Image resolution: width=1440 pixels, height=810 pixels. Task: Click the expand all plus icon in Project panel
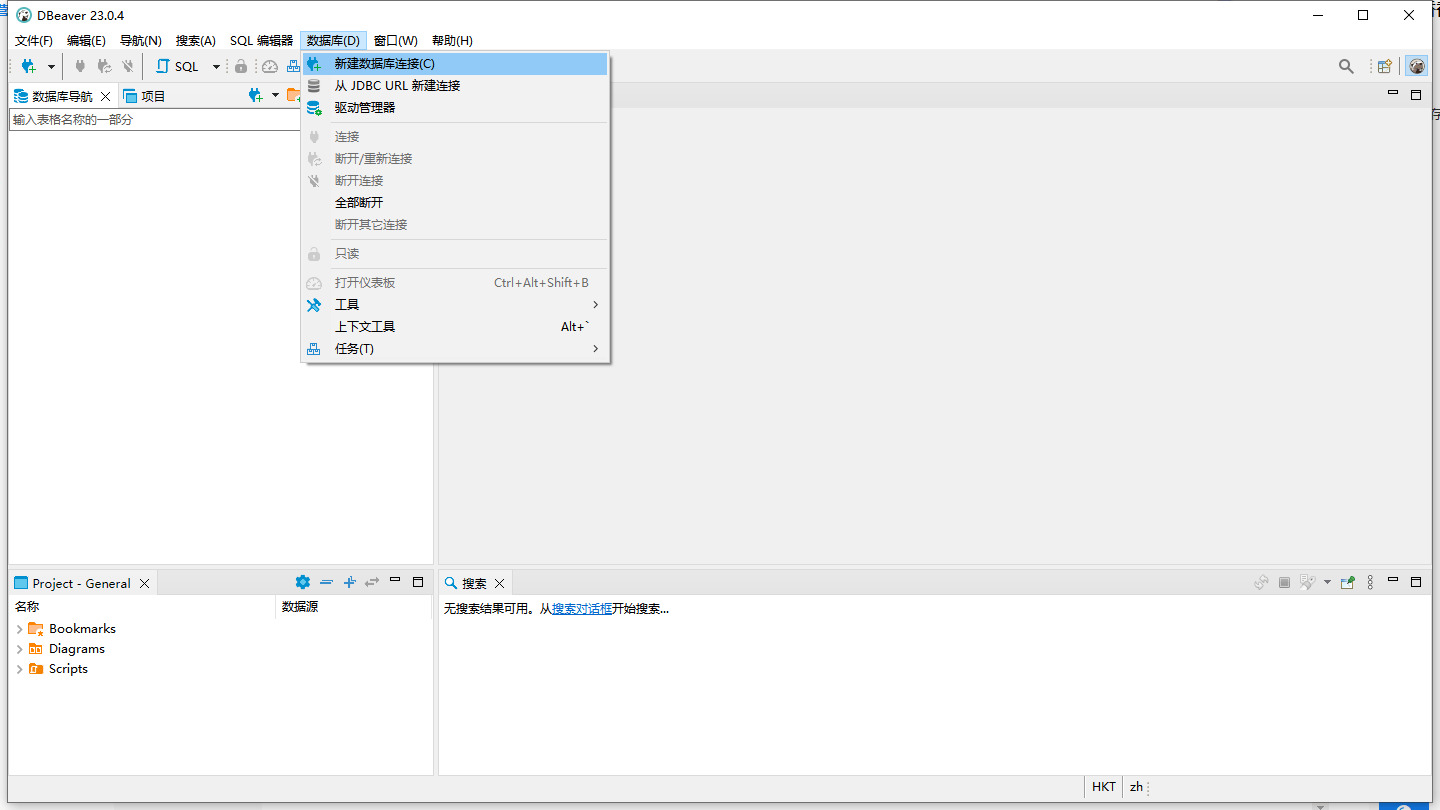(x=349, y=582)
